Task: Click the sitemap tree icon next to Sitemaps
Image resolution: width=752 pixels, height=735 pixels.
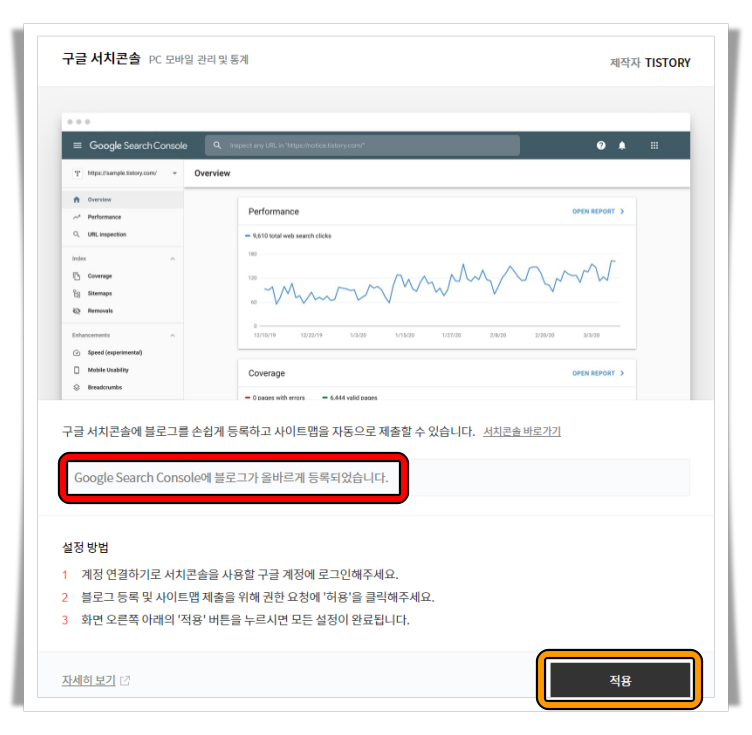Action: click(x=76, y=293)
